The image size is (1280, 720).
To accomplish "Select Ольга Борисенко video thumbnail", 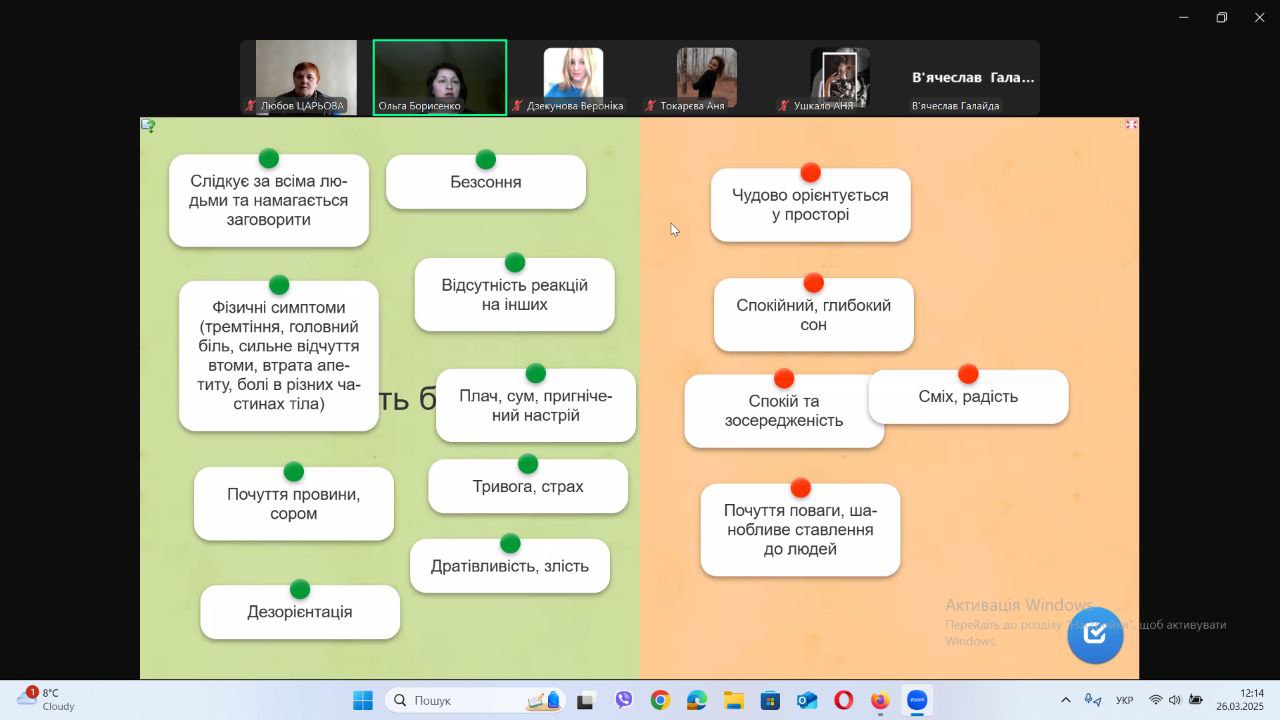I will [440, 77].
